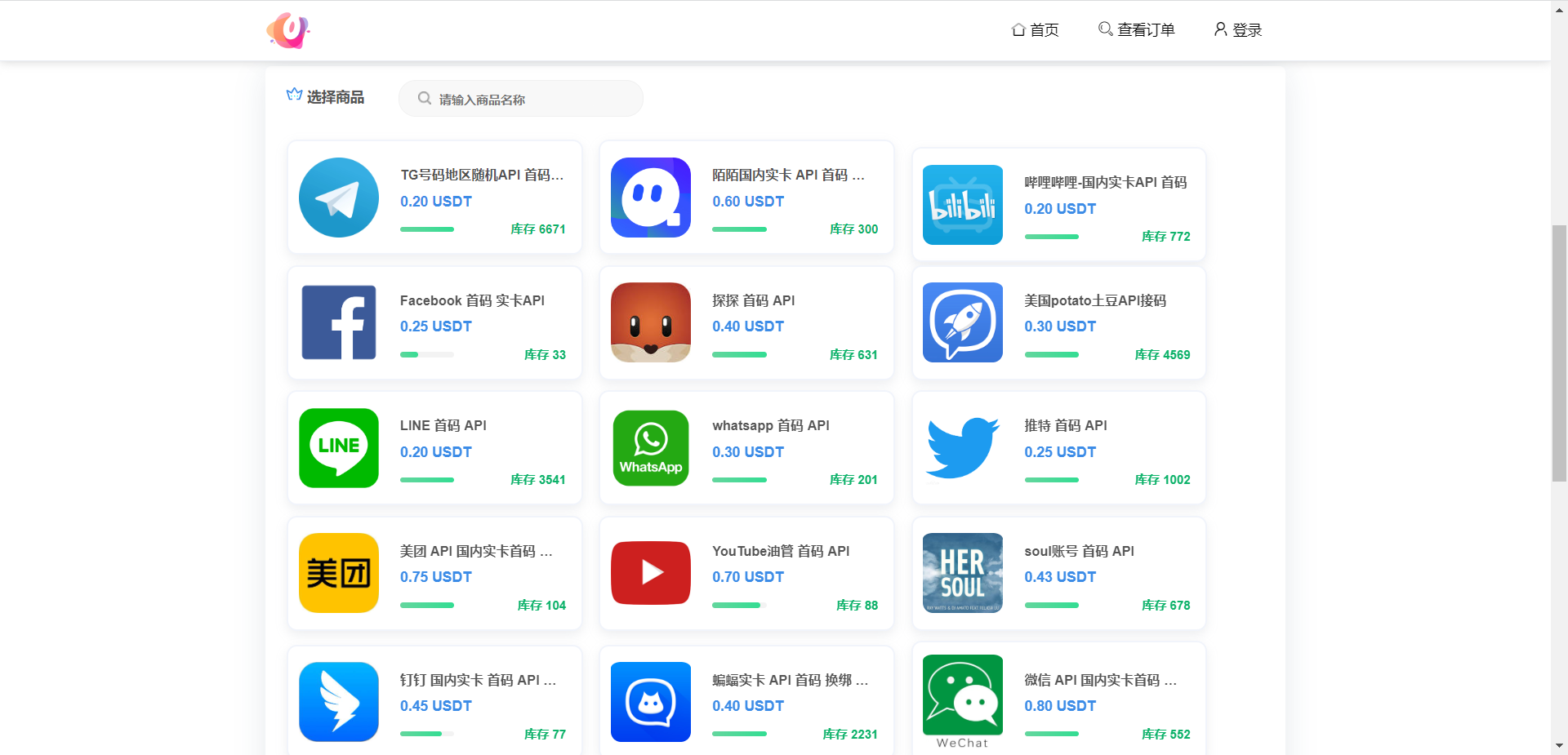Click the DingTalk wing icon
Image resolution: width=1568 pixels, height=755 pixels.
click(339, 702)
